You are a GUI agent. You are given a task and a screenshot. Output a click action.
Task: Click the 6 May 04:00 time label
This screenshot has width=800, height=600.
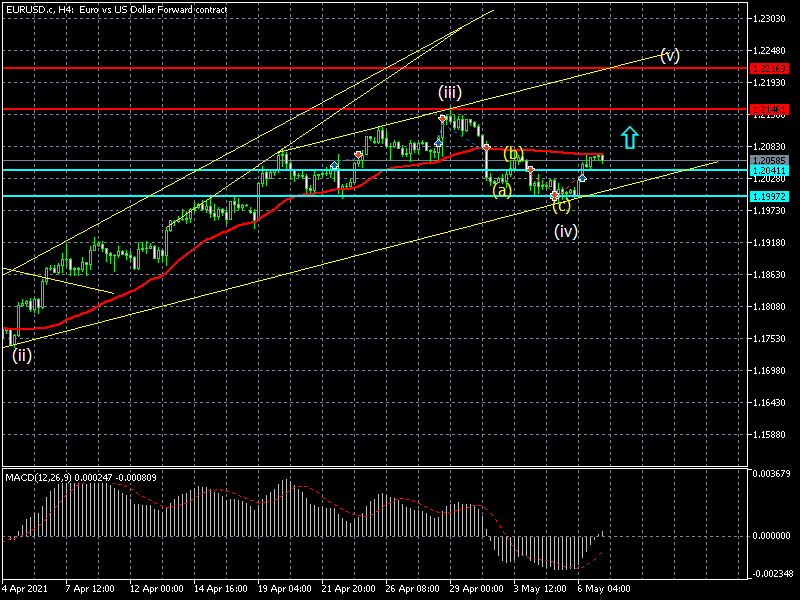pyautogui.click(x=604, y=588)
